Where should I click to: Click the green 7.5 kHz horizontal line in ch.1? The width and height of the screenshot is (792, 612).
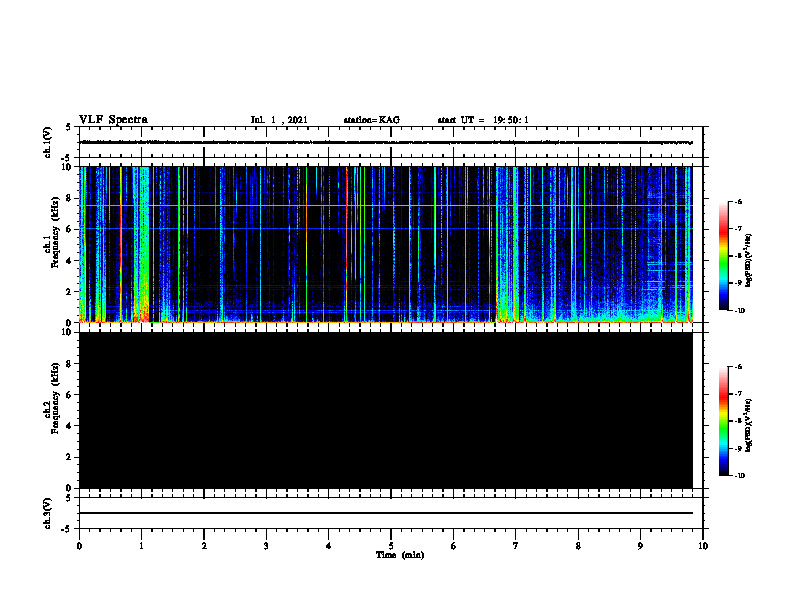pyautogui.click(x=386, y=206)
